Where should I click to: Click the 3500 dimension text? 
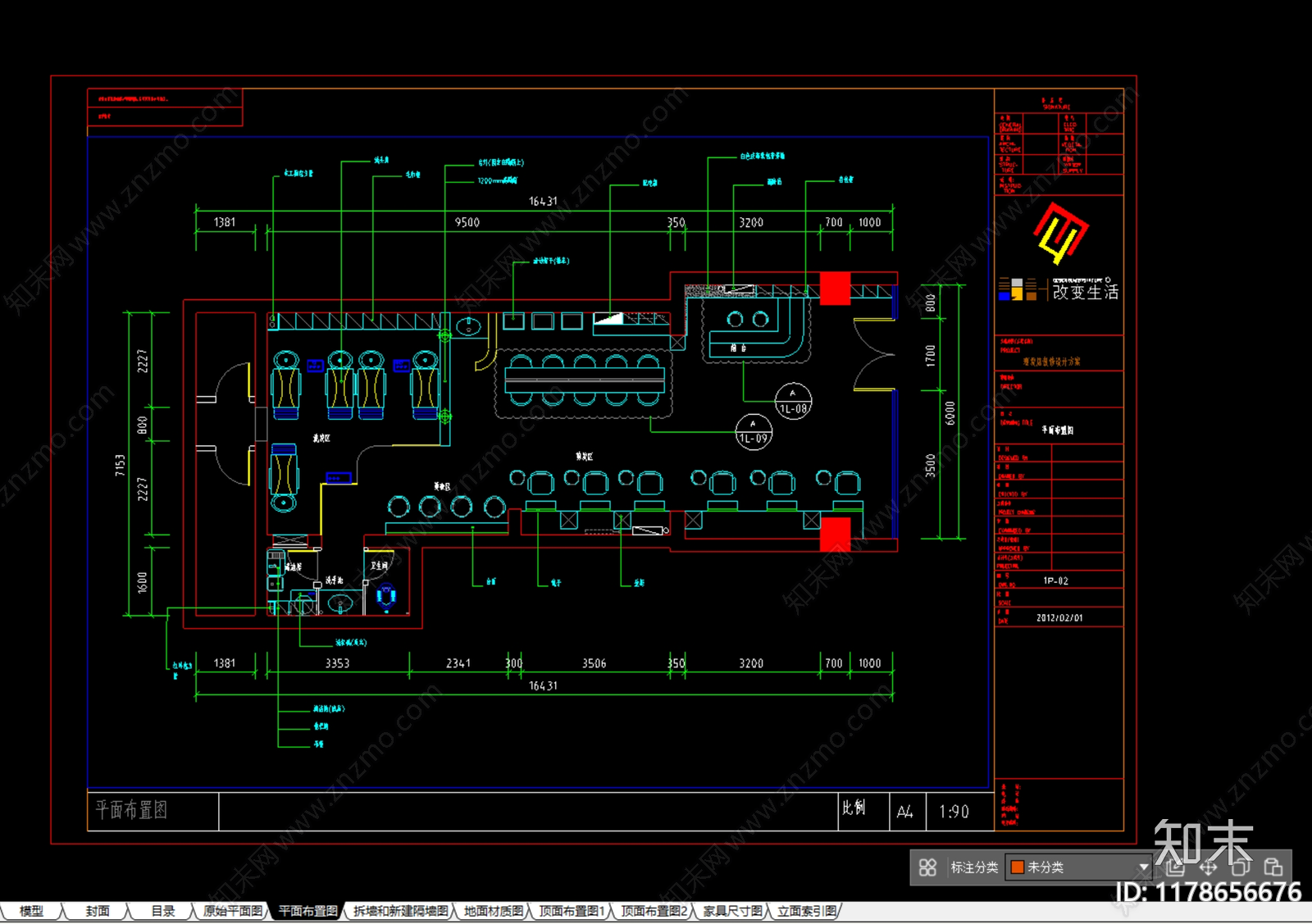(x=930, y=465)
